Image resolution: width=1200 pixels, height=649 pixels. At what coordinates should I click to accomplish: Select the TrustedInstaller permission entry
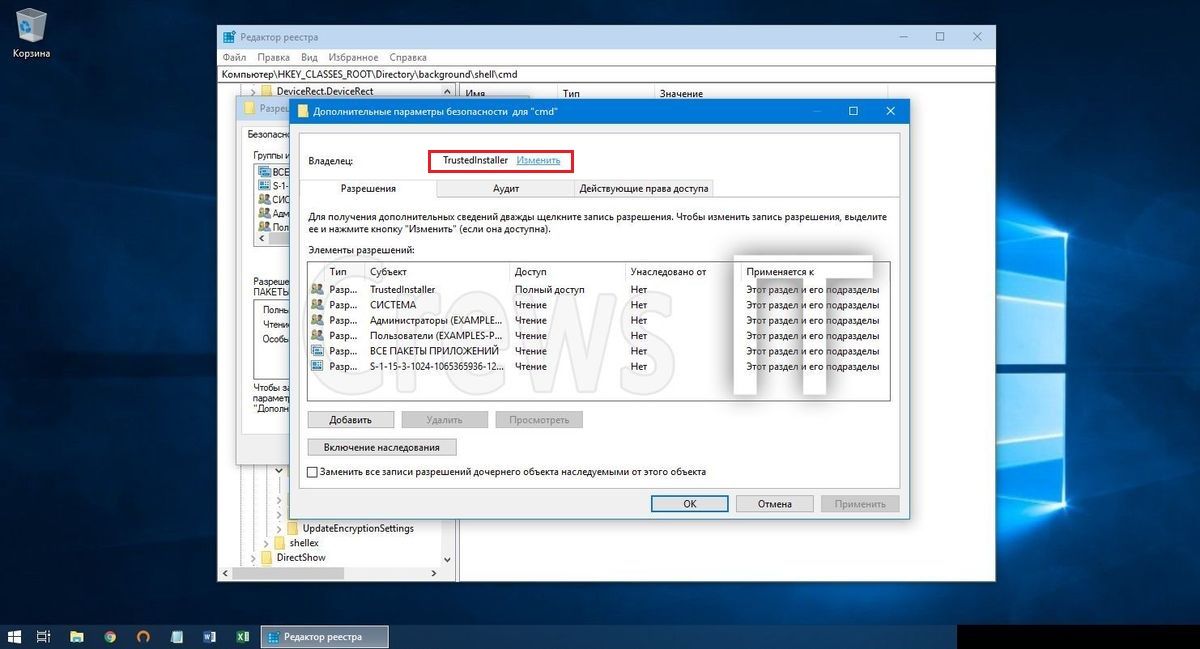(599, 290)
